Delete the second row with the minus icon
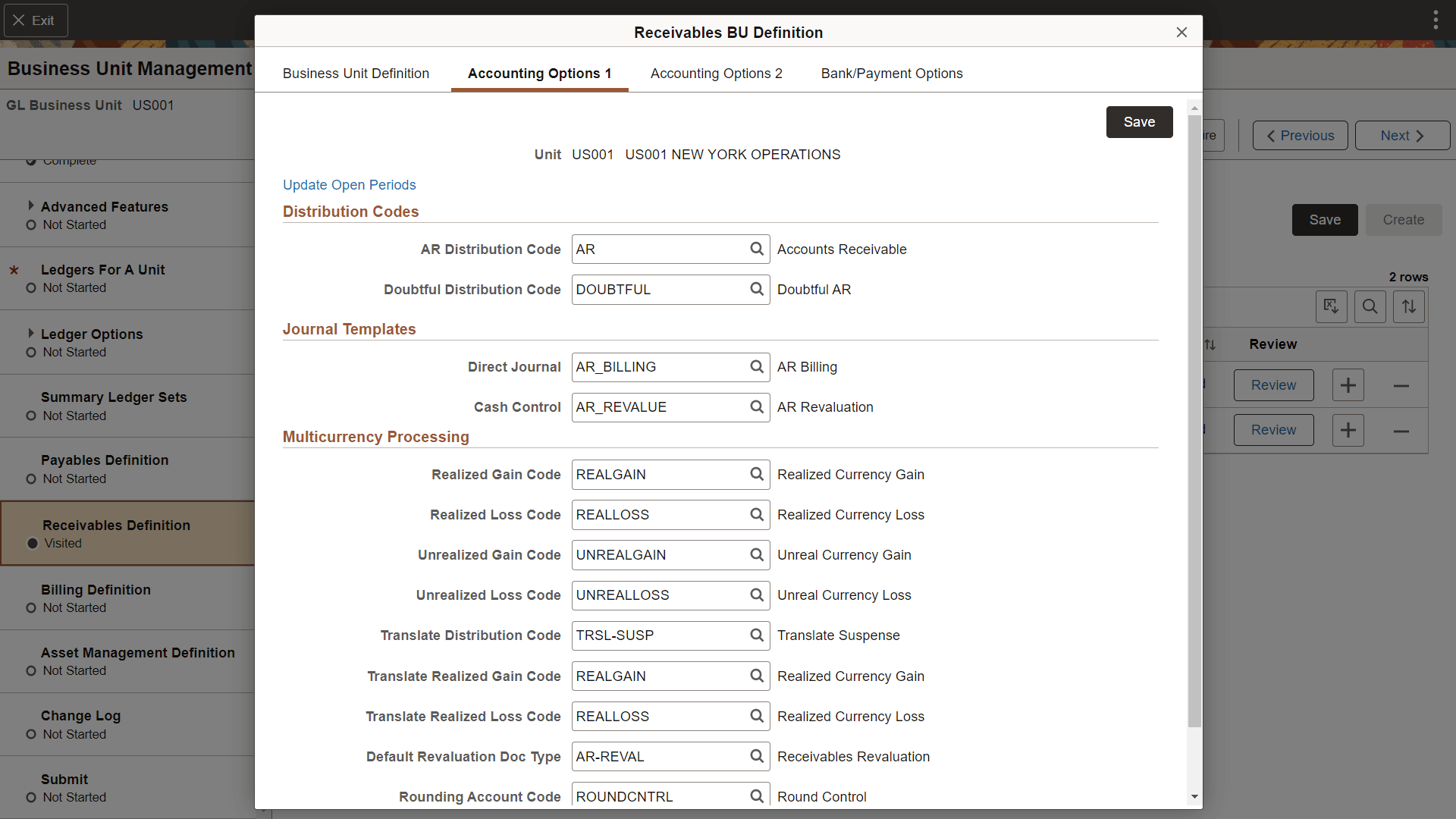Viewport: 1456px width, 819px height. click(x=1400, y=430)
